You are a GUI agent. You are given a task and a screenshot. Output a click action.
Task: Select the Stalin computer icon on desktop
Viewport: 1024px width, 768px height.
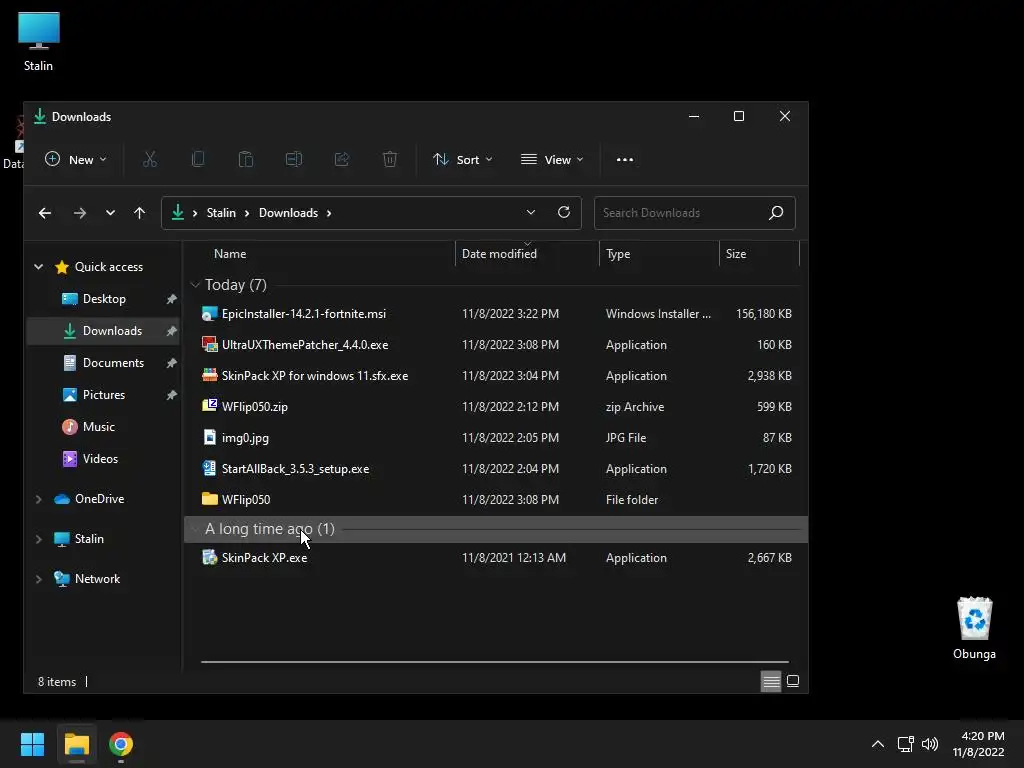click(39, 42)
